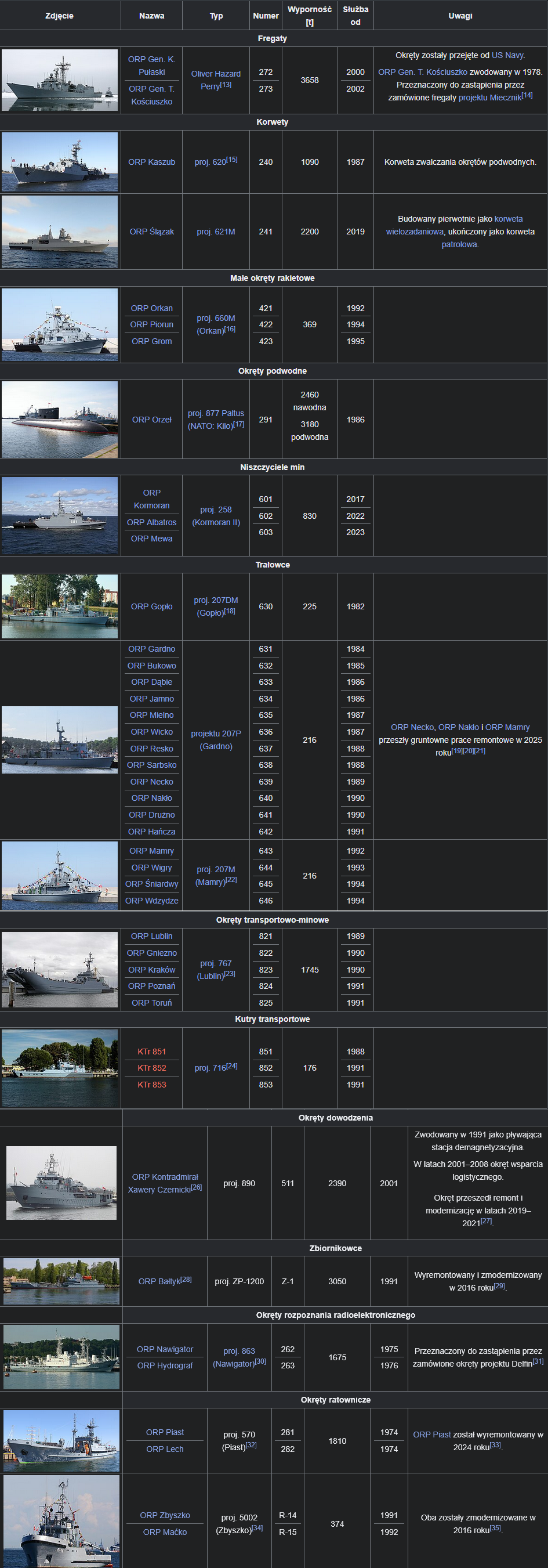
Task: Open the ORP Sarbsko link
Action: pyautogui.click(x=151, y=765)
